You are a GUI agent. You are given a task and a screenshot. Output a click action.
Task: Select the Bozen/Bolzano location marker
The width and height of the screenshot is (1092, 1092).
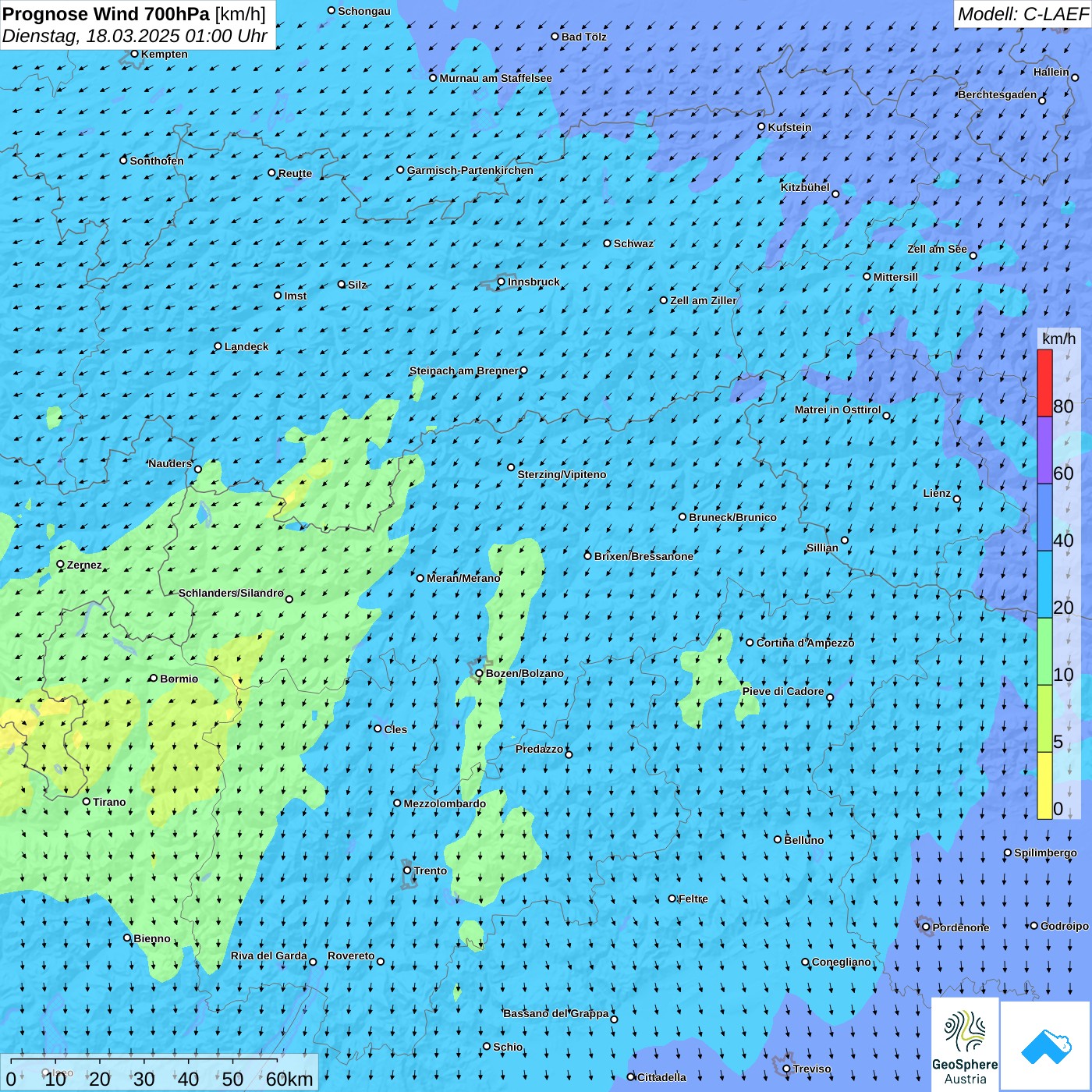[479, 673]
